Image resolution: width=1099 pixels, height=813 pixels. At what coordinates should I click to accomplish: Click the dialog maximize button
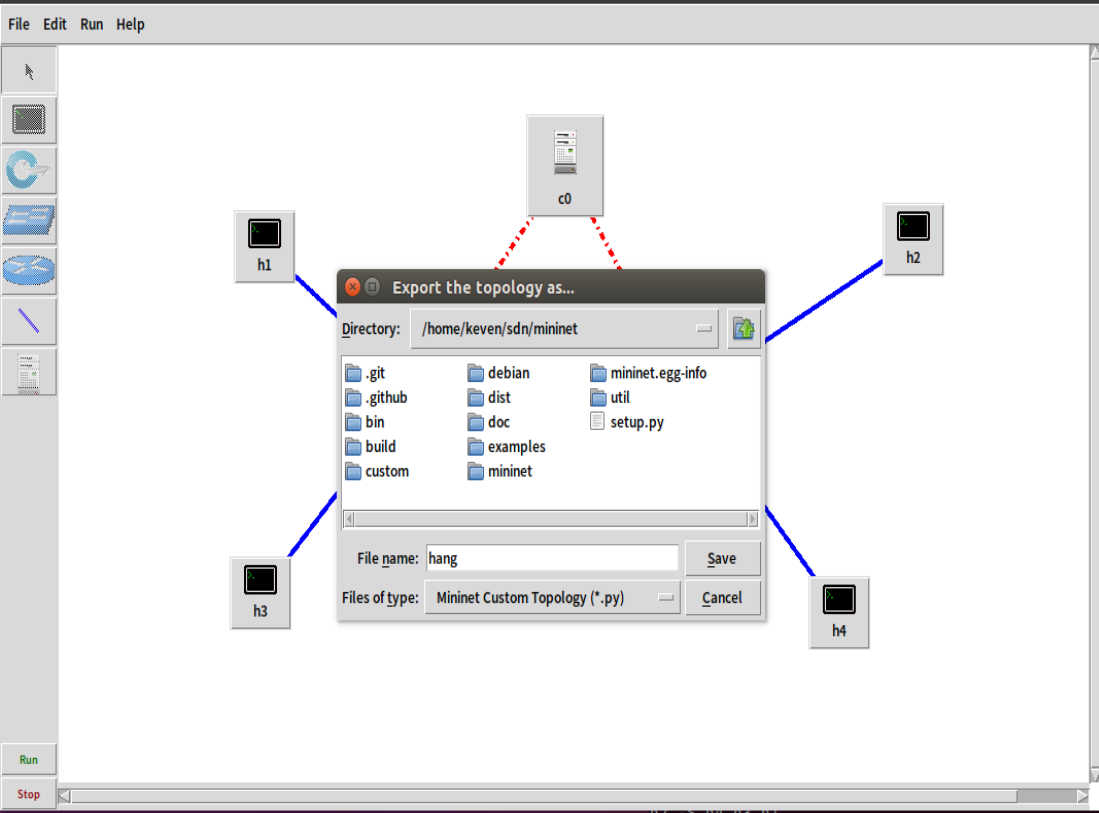click(373, 287)
